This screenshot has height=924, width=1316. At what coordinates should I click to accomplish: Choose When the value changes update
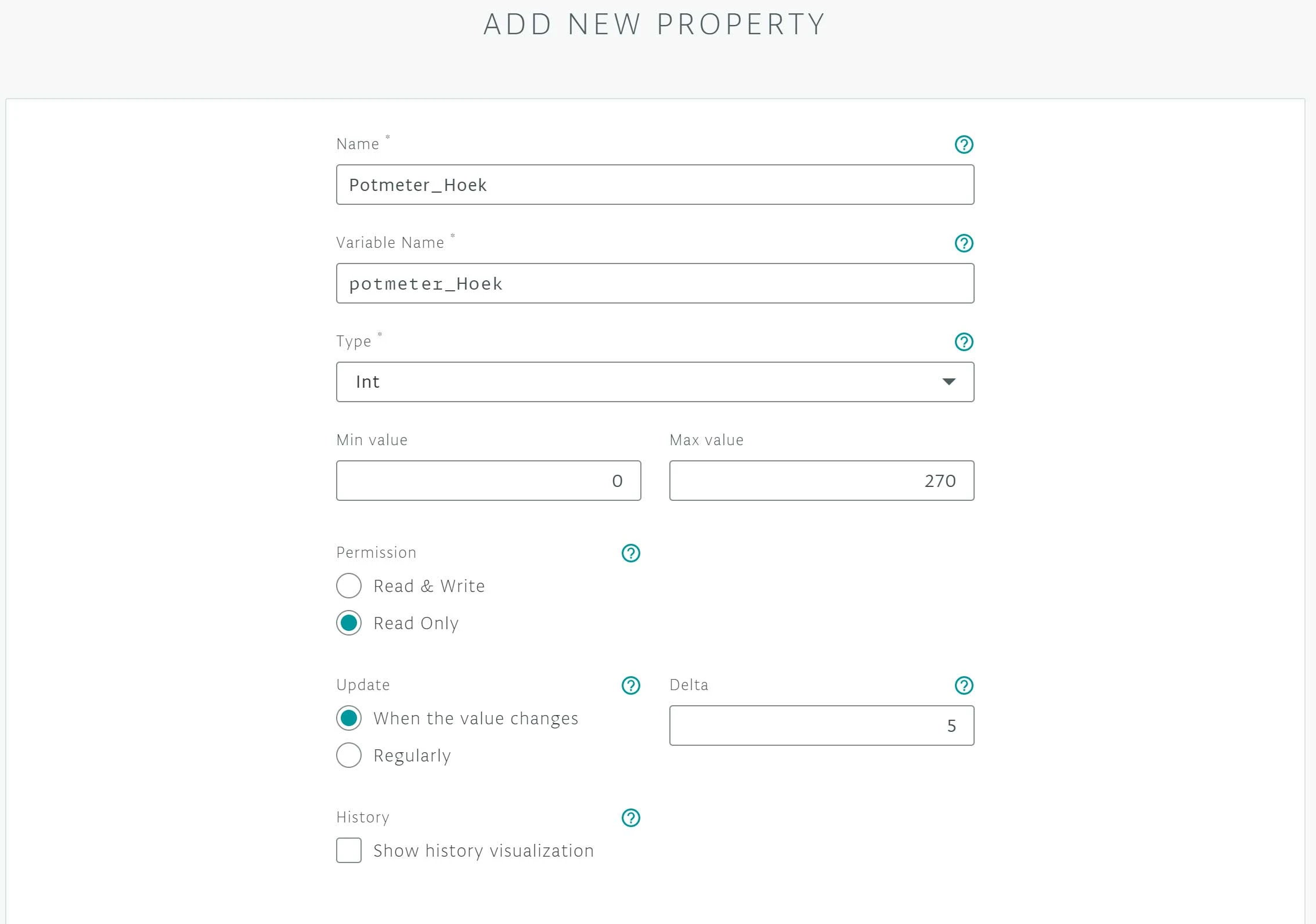(349, 718)
